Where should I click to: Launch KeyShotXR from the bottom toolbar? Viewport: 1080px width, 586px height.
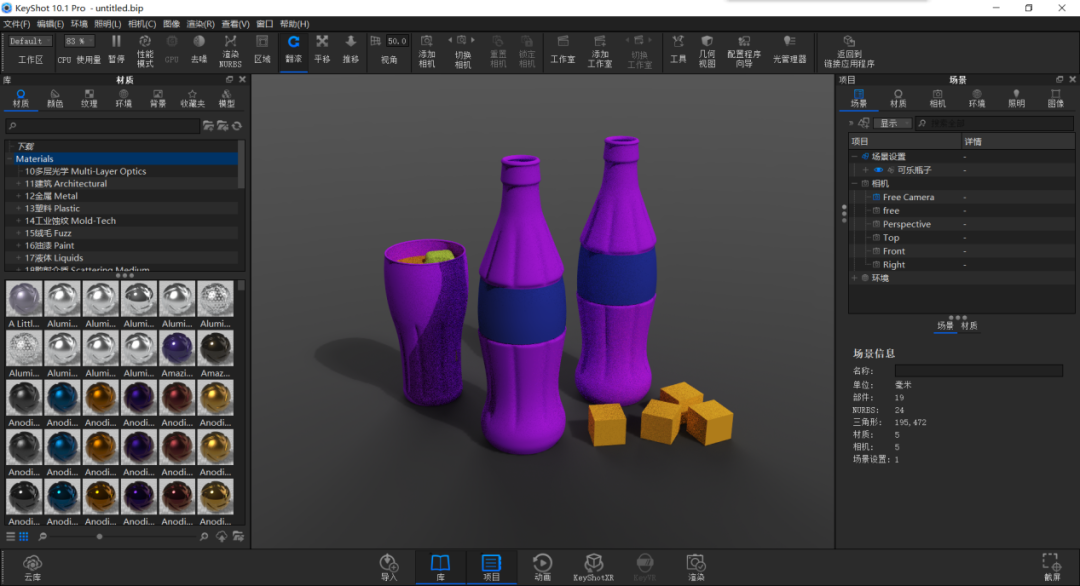tap(593, 567)
